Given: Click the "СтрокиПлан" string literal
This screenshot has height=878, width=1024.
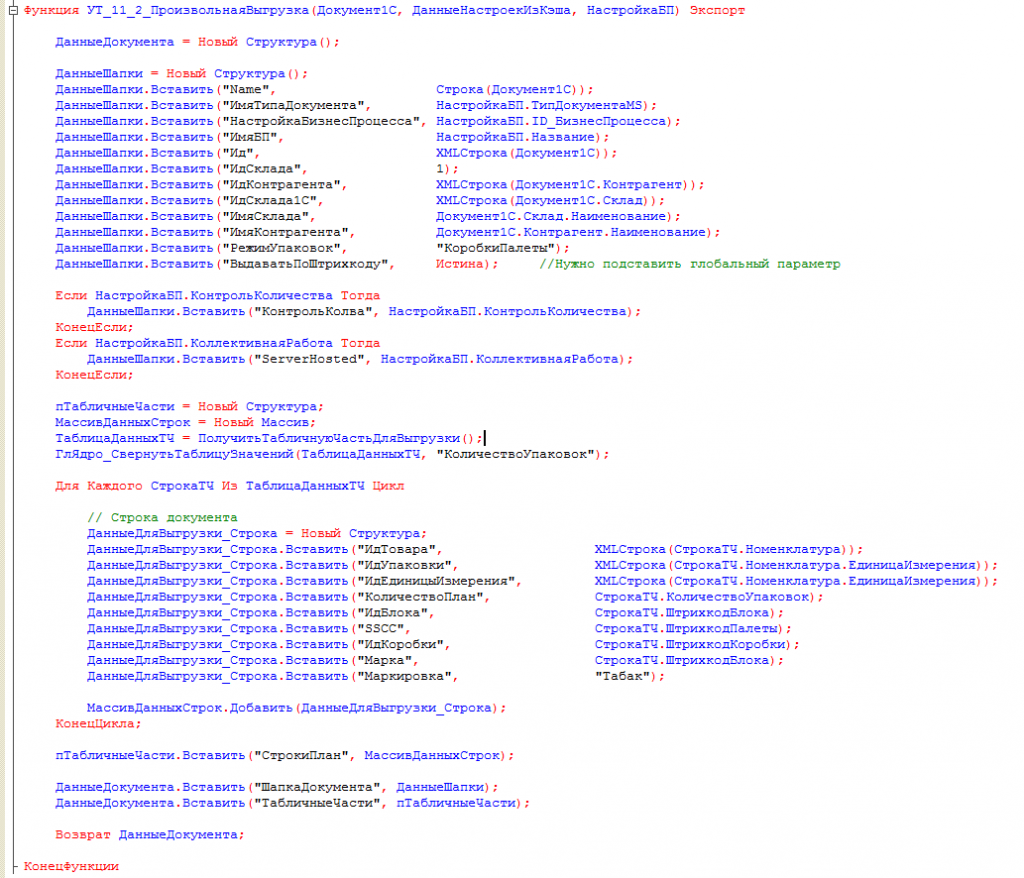Looking at the screenshot, I should 301,756.
